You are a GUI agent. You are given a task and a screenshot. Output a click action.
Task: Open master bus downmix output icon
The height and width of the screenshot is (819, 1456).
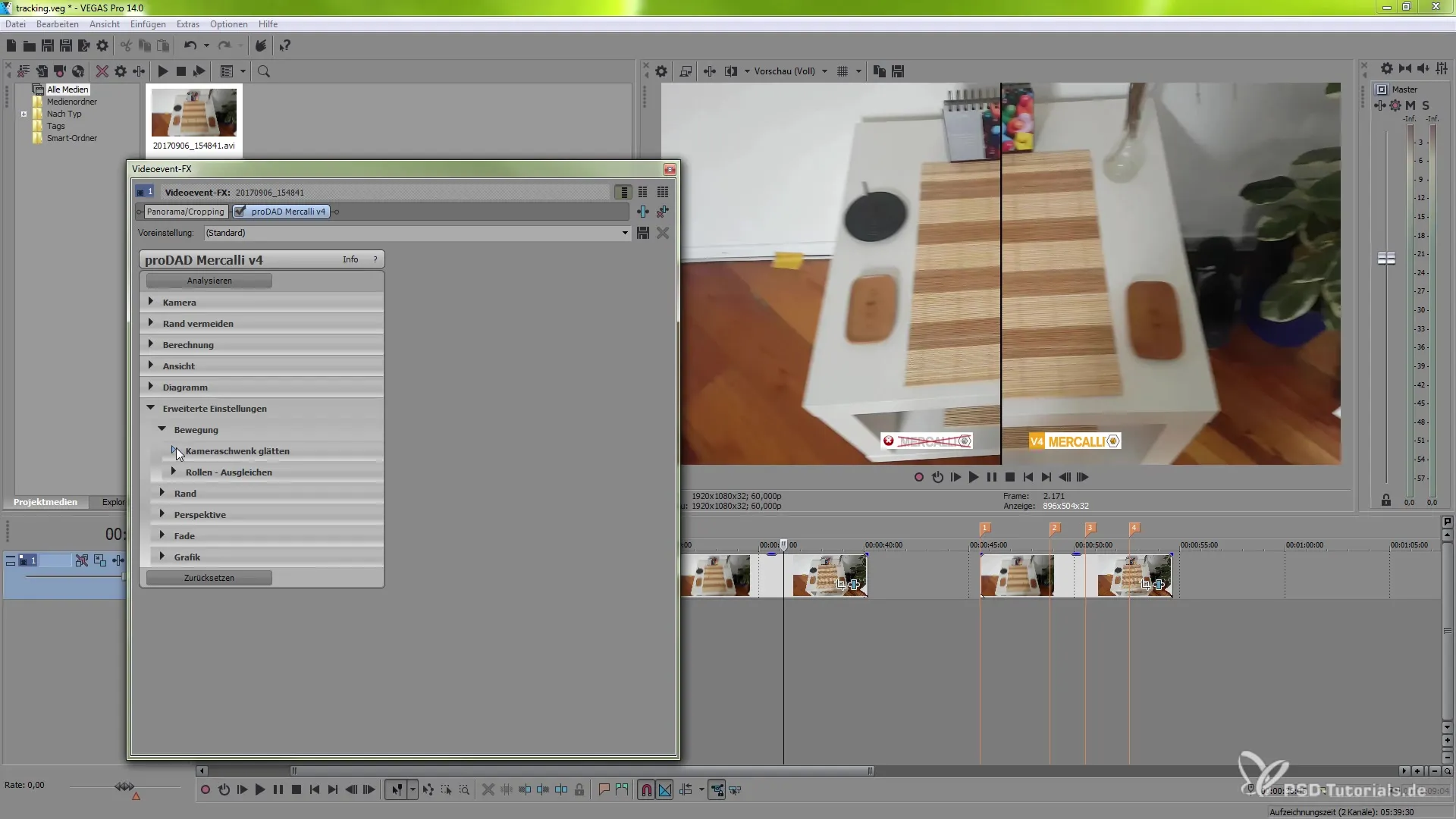click(1405, 68)
